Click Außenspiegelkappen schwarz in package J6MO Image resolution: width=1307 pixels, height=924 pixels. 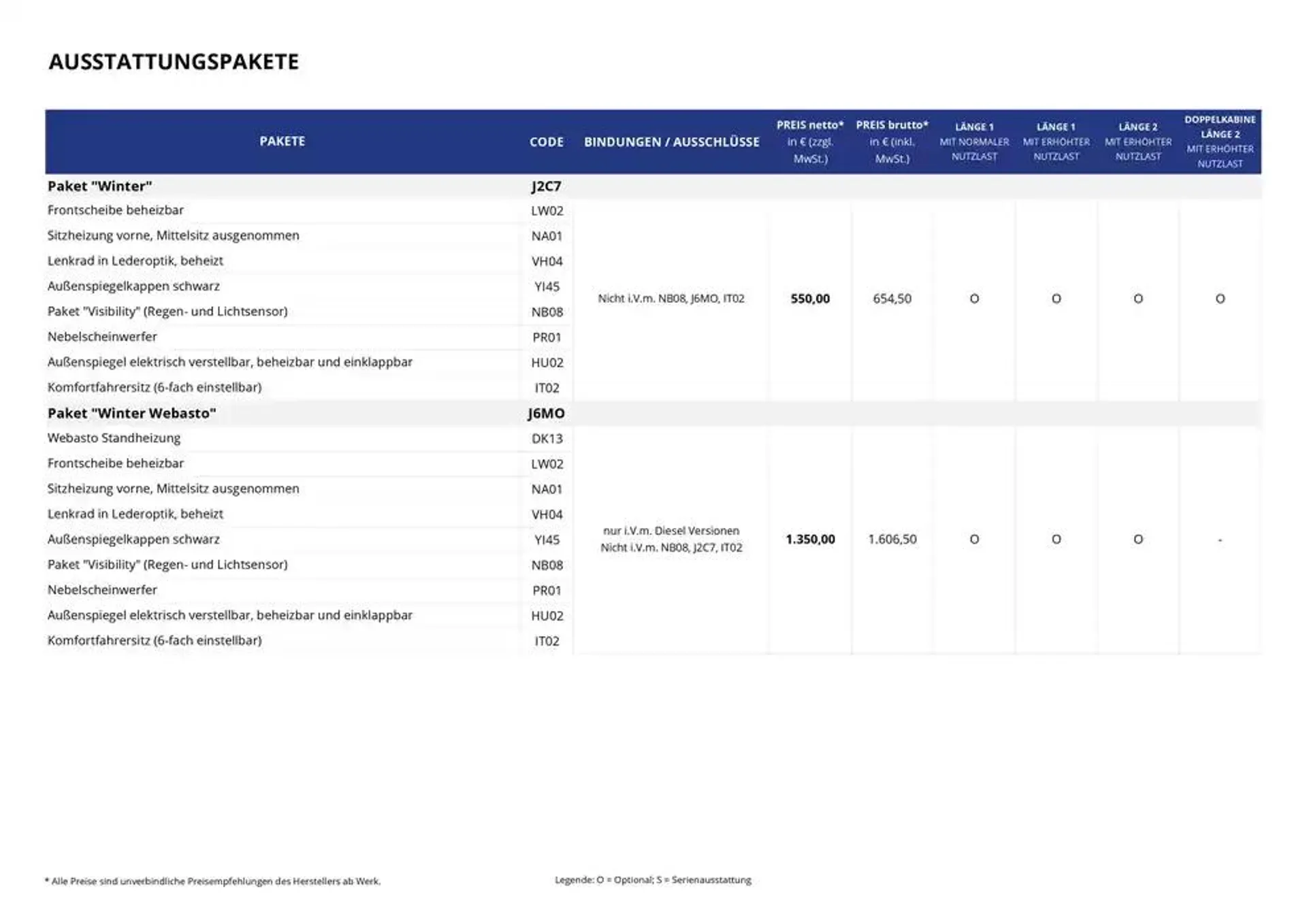(x=133, y=539)
